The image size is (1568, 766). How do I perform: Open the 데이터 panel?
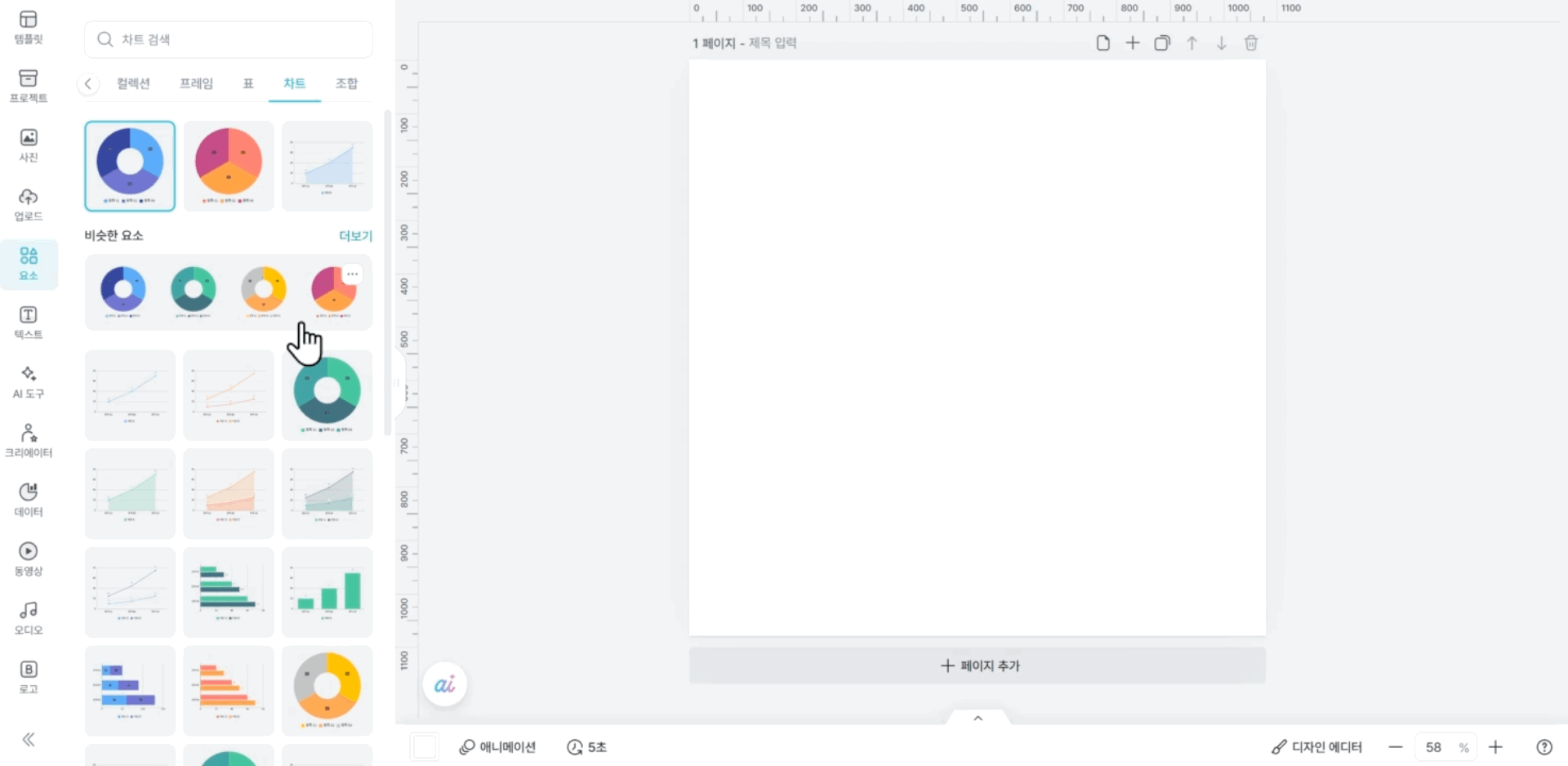click(x=29, y=500)
